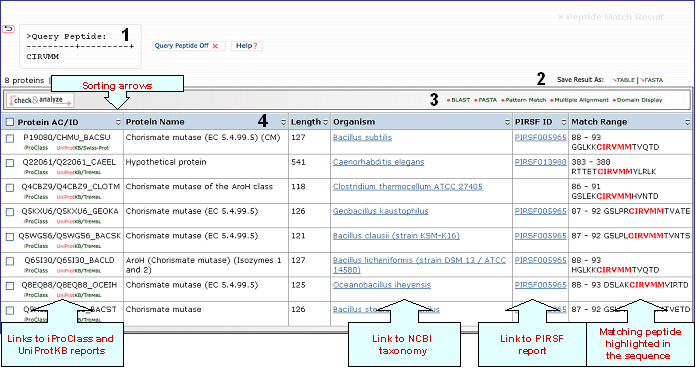Open PIRSF005965 link in Bacillus clausii row
Image resolution: width=696 pixels, height=368 pixels.
pyautogui.click(x=541, y=236)
